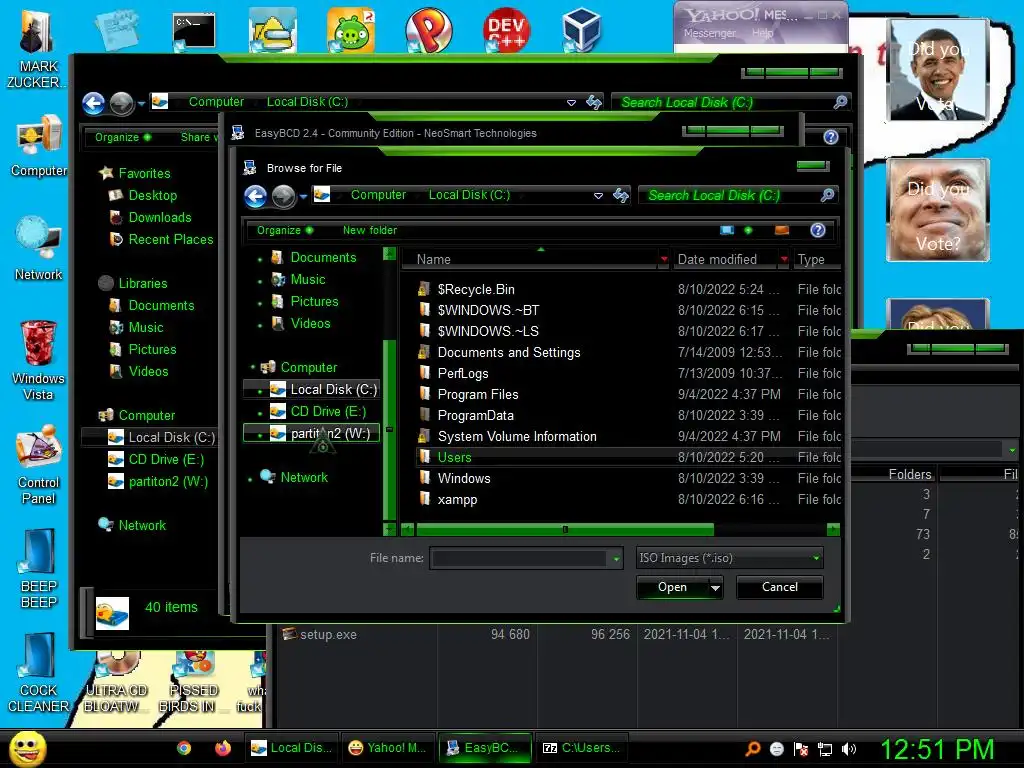Click New folder in Browse dialog toolbar
Screen dimensions: 1024x768
pyautogui.click(x=370, y=230)
